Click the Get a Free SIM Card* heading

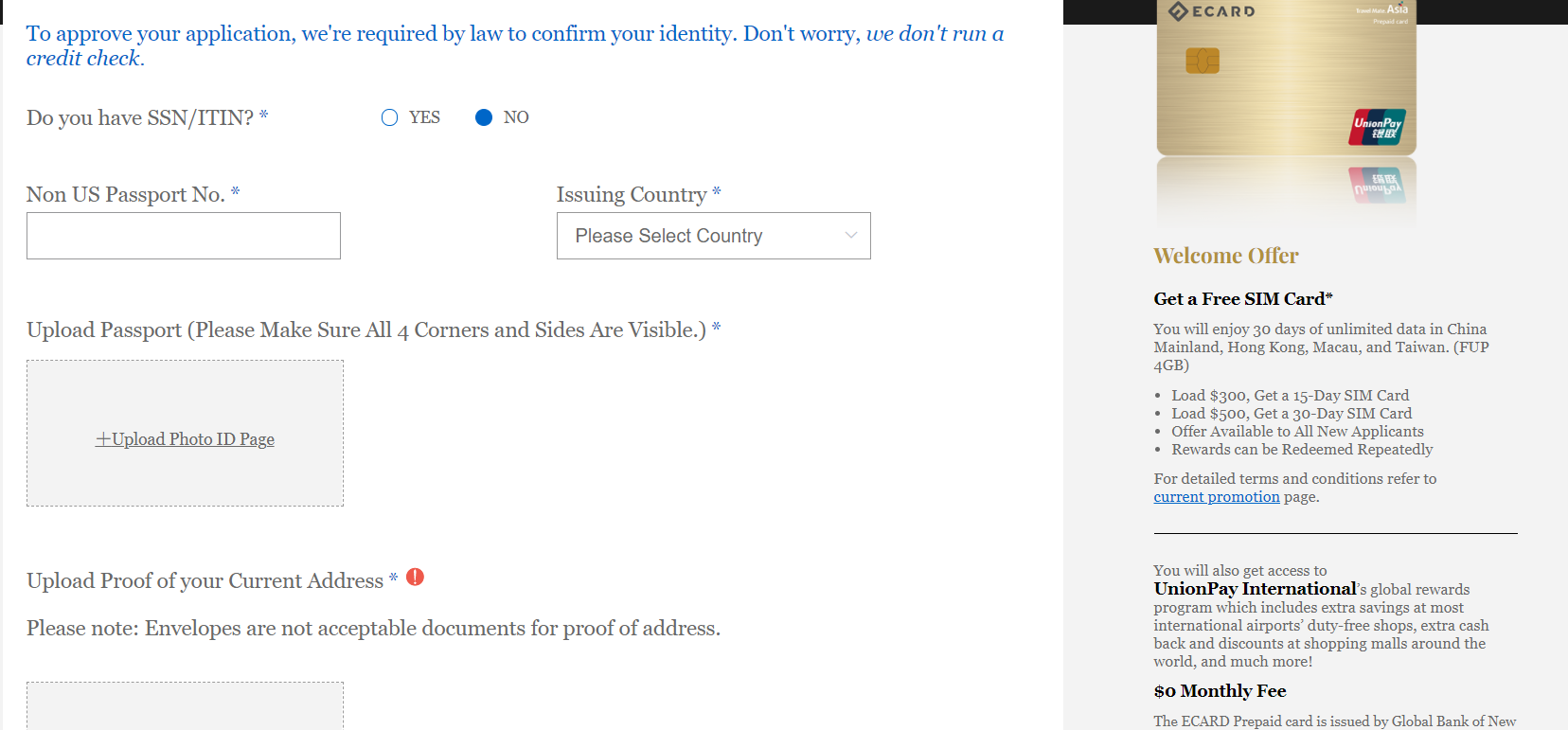pyautogui.click(x=1243, y=299)
